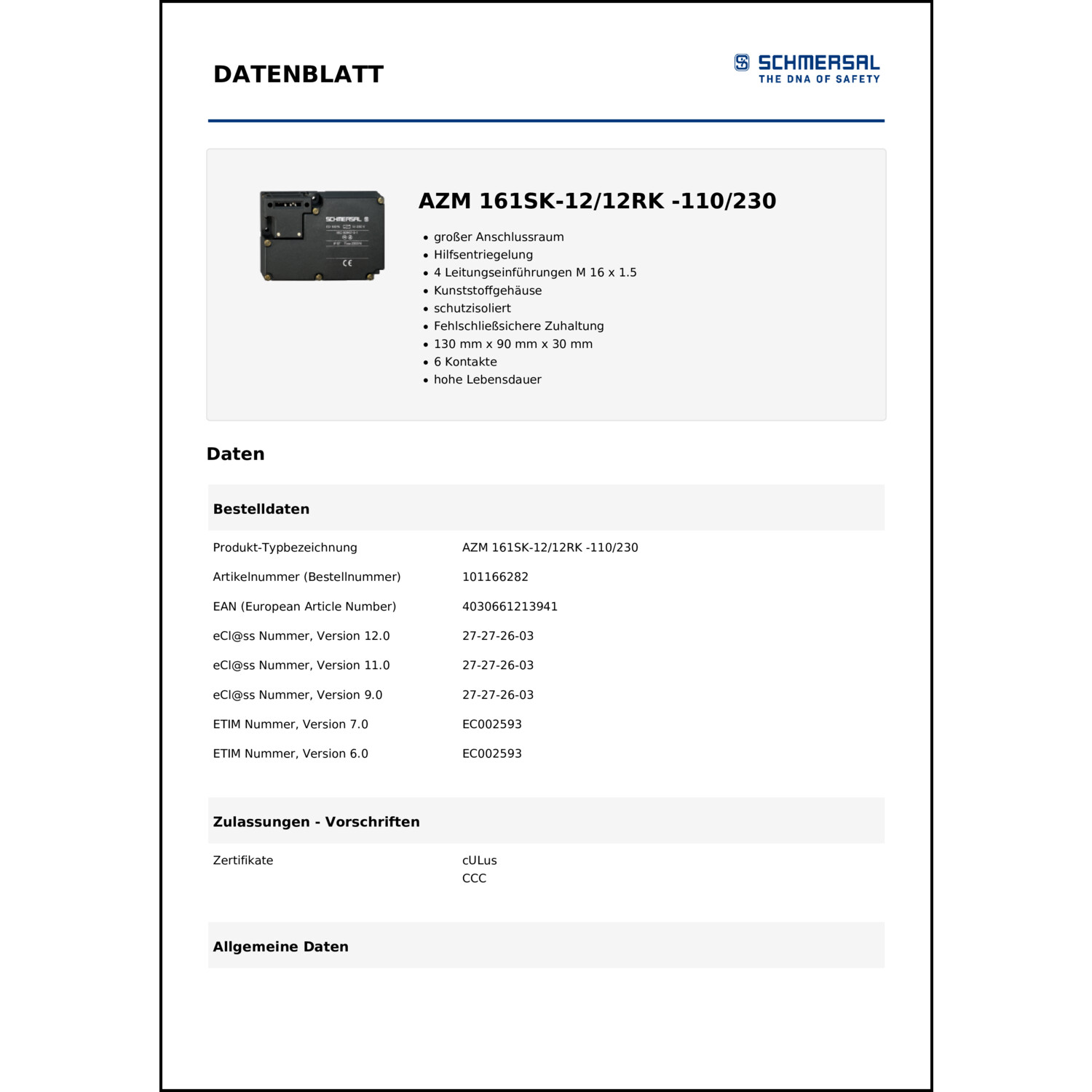The width and height of the screenshot is (1092, 1092).
Task: Click the Schmersal logo
Action: (x=807, y=68)
